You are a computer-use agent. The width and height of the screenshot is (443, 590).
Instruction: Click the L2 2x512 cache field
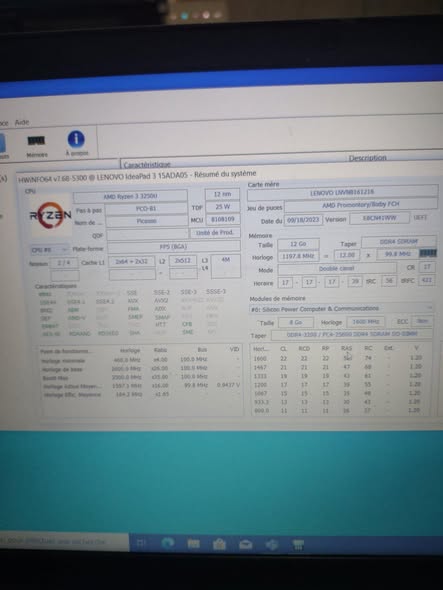pyautogui.click(x=183, y=260)
